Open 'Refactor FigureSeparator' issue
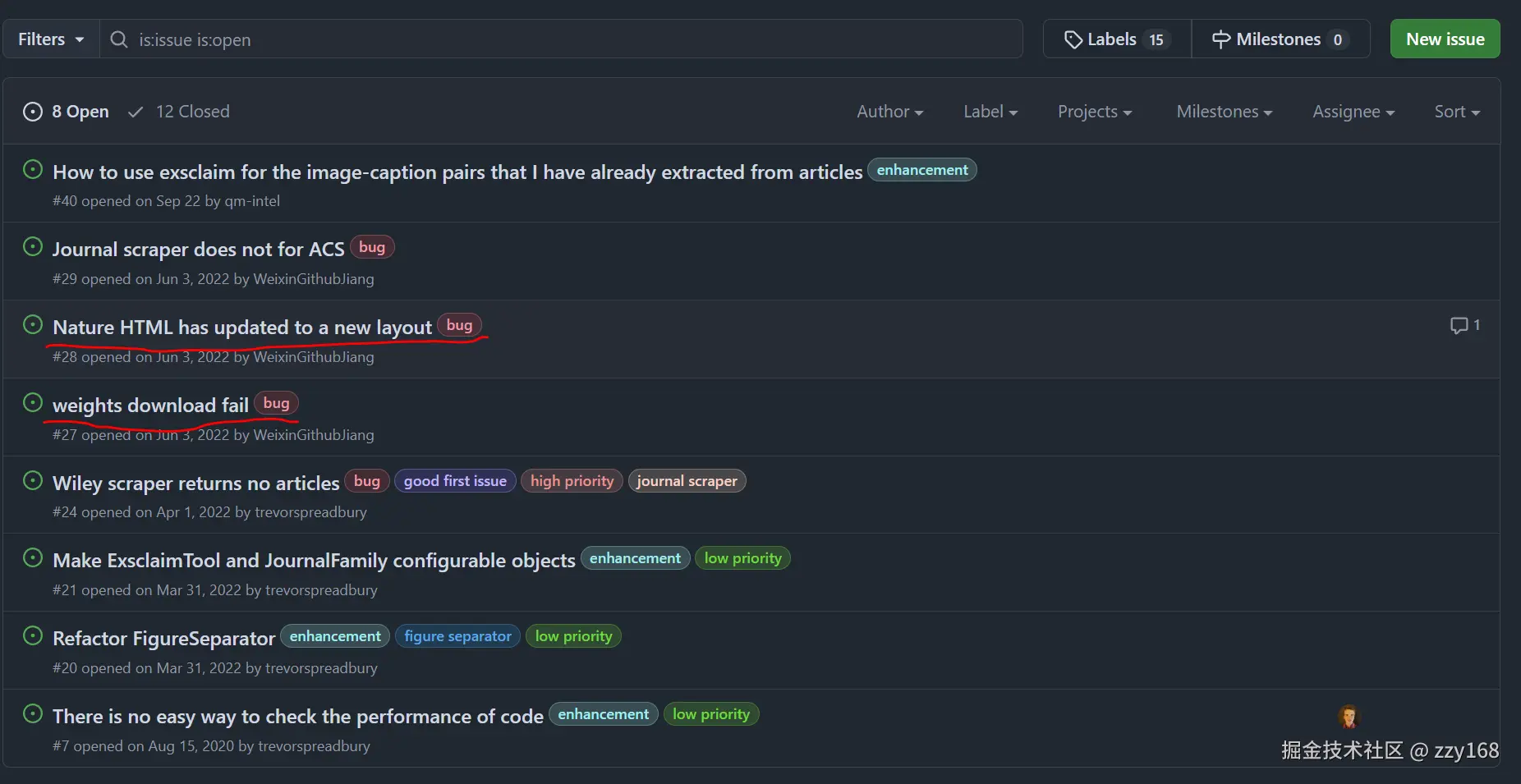 tap(163, 639)
